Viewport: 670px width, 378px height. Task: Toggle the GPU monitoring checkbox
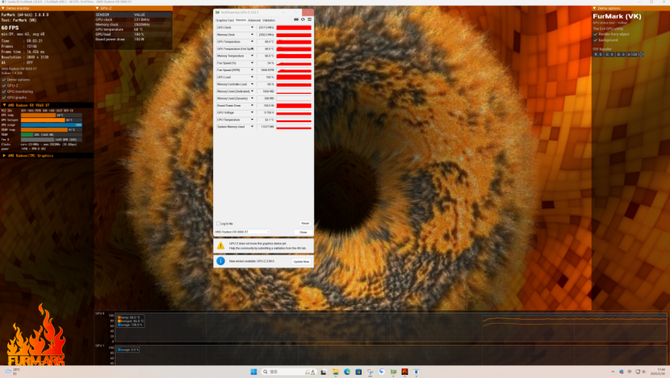click(4, 91)
